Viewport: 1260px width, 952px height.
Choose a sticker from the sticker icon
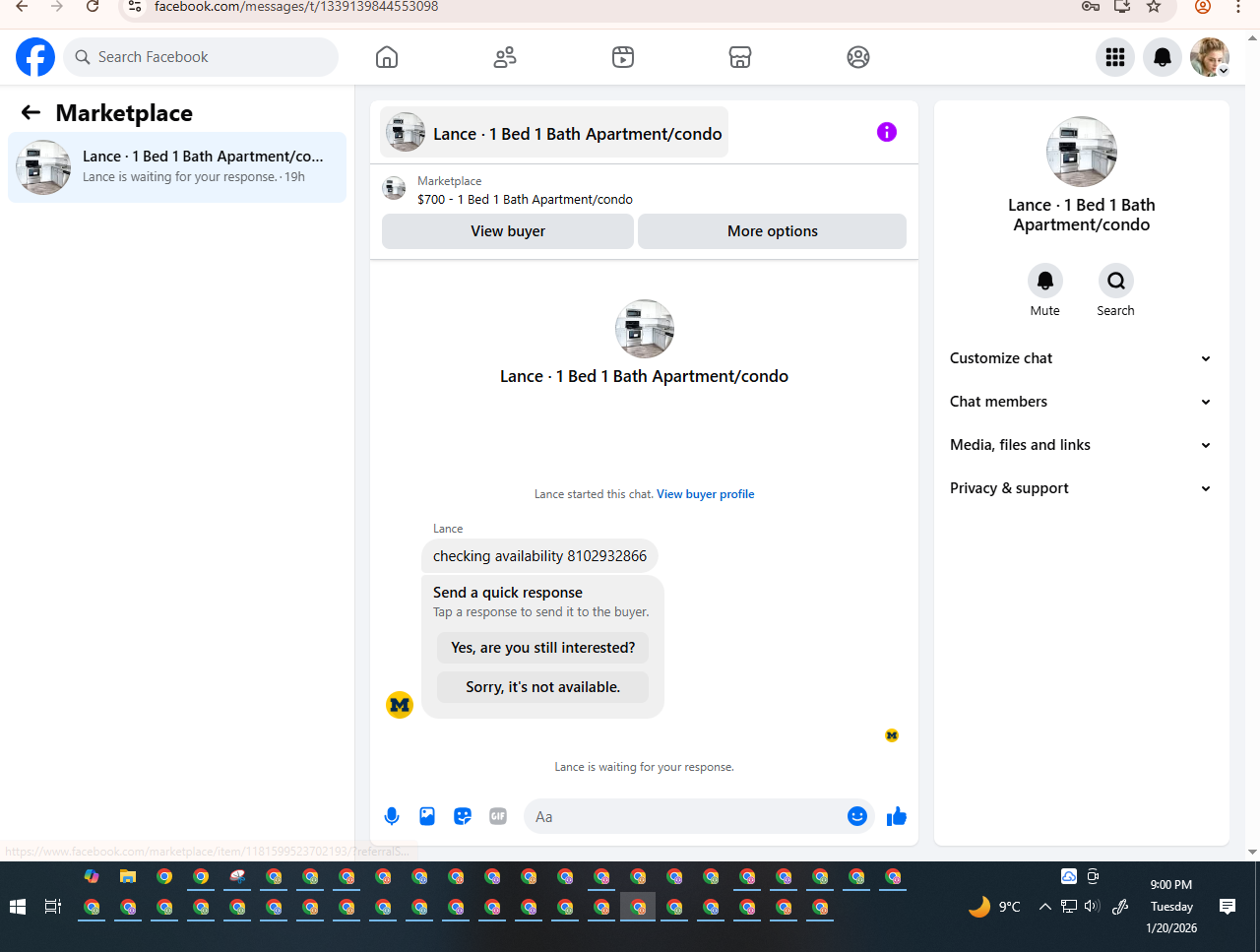pos(463,816)
